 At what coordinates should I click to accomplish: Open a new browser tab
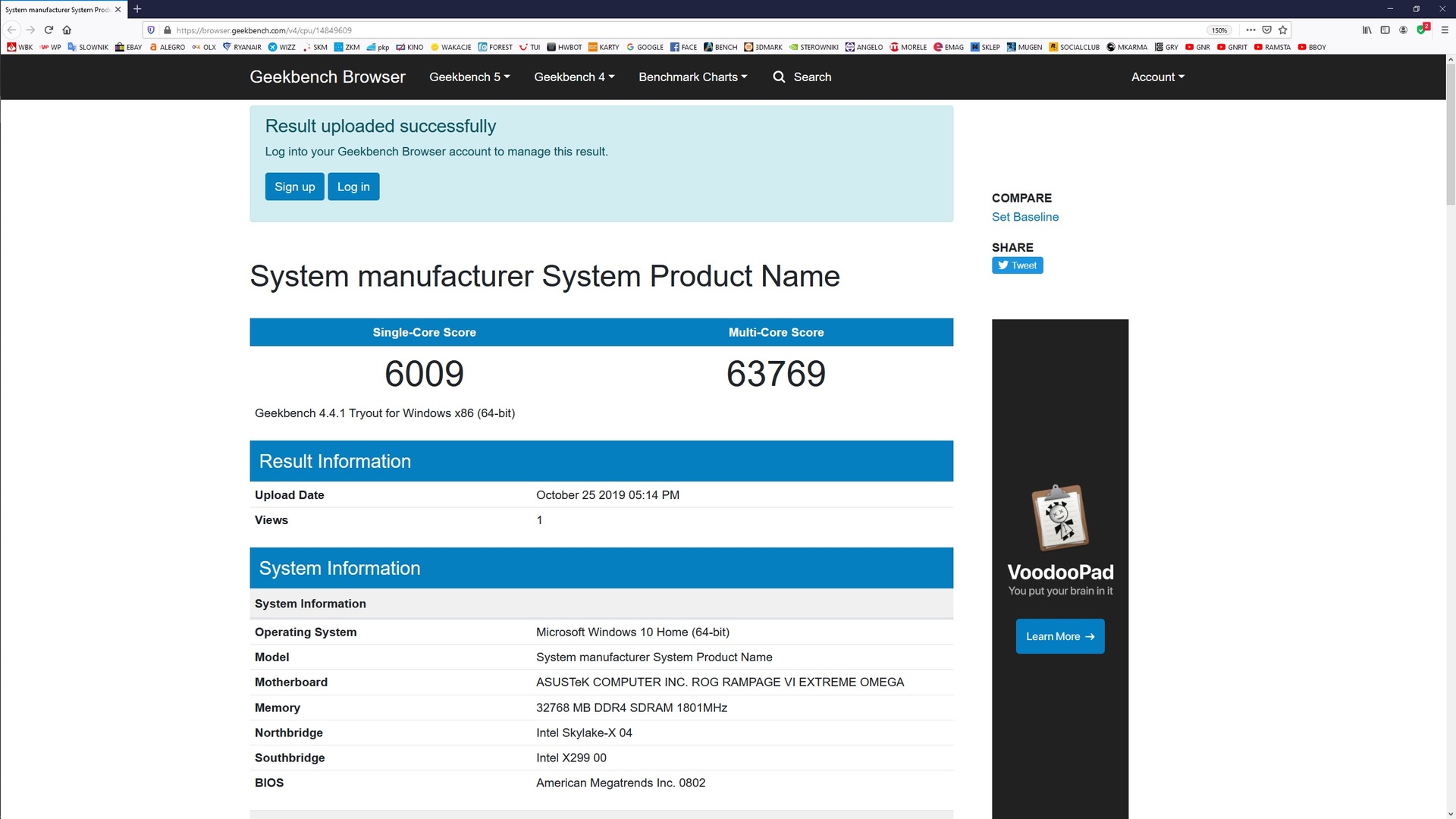click(x=137, y=9)
